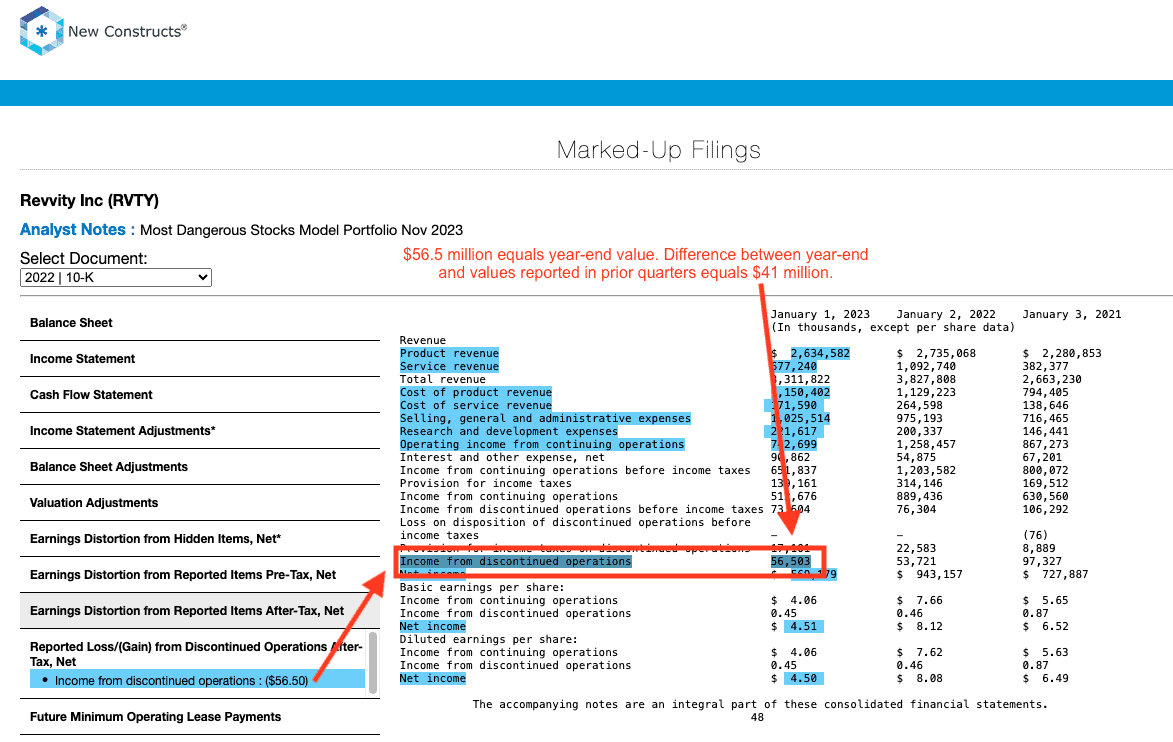This screenshot has width=1173, height=742.
Task: Click the Marked-Up Filings page title
Action: [x=658, y=150]
